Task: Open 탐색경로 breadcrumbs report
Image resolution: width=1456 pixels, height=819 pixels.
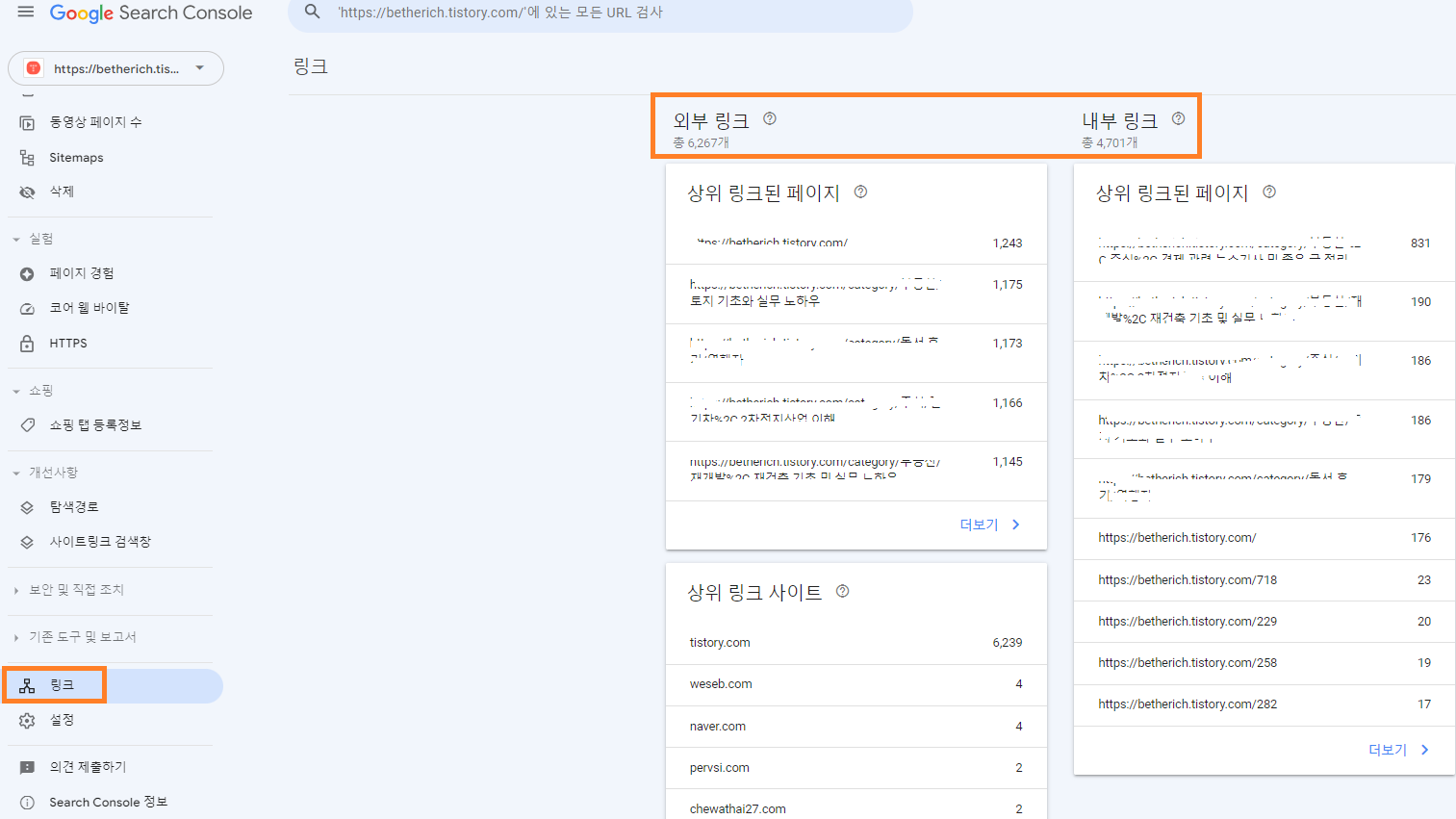Action: tap(74, 507)
